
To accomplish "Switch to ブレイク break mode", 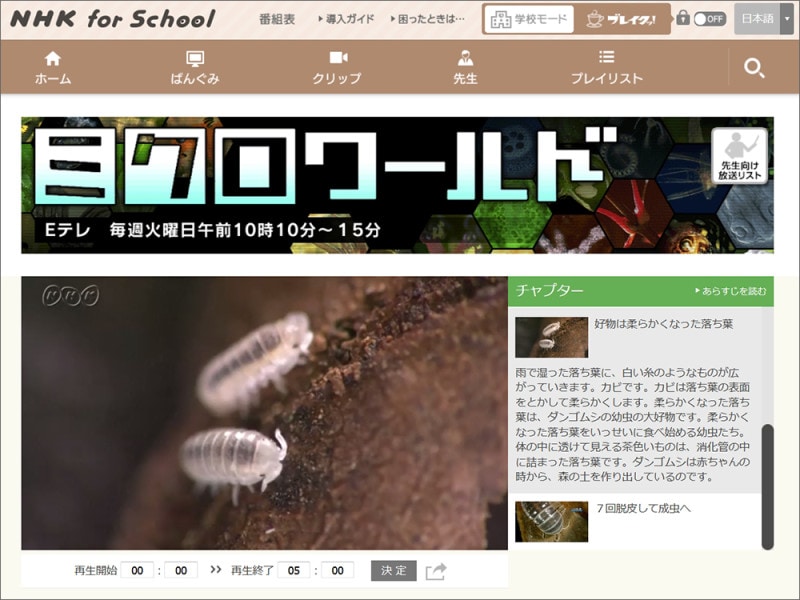I will coord(621,19).
